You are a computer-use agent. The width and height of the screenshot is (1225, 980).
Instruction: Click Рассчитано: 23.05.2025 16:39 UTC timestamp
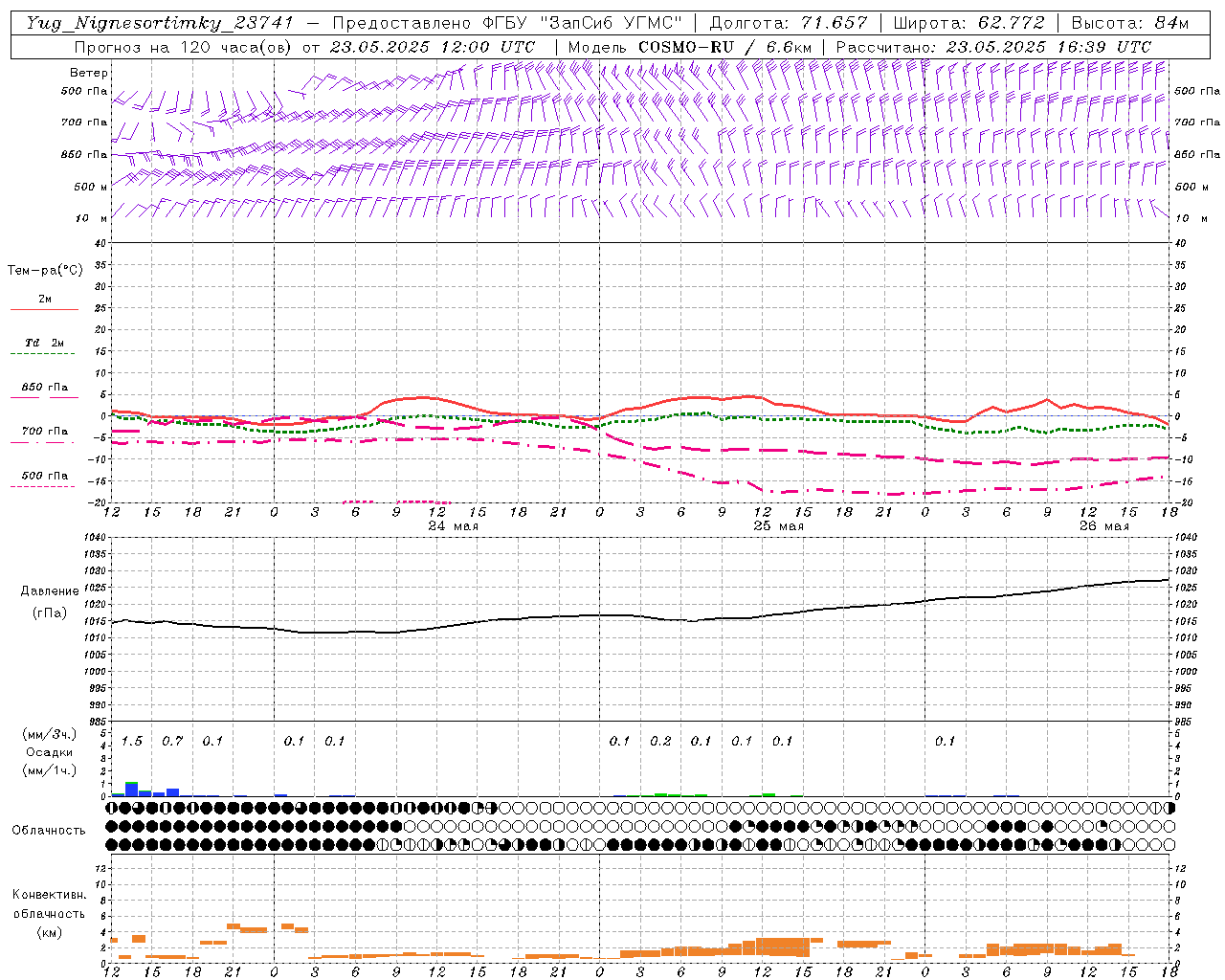pyautogui.click(x=993, y=47)
